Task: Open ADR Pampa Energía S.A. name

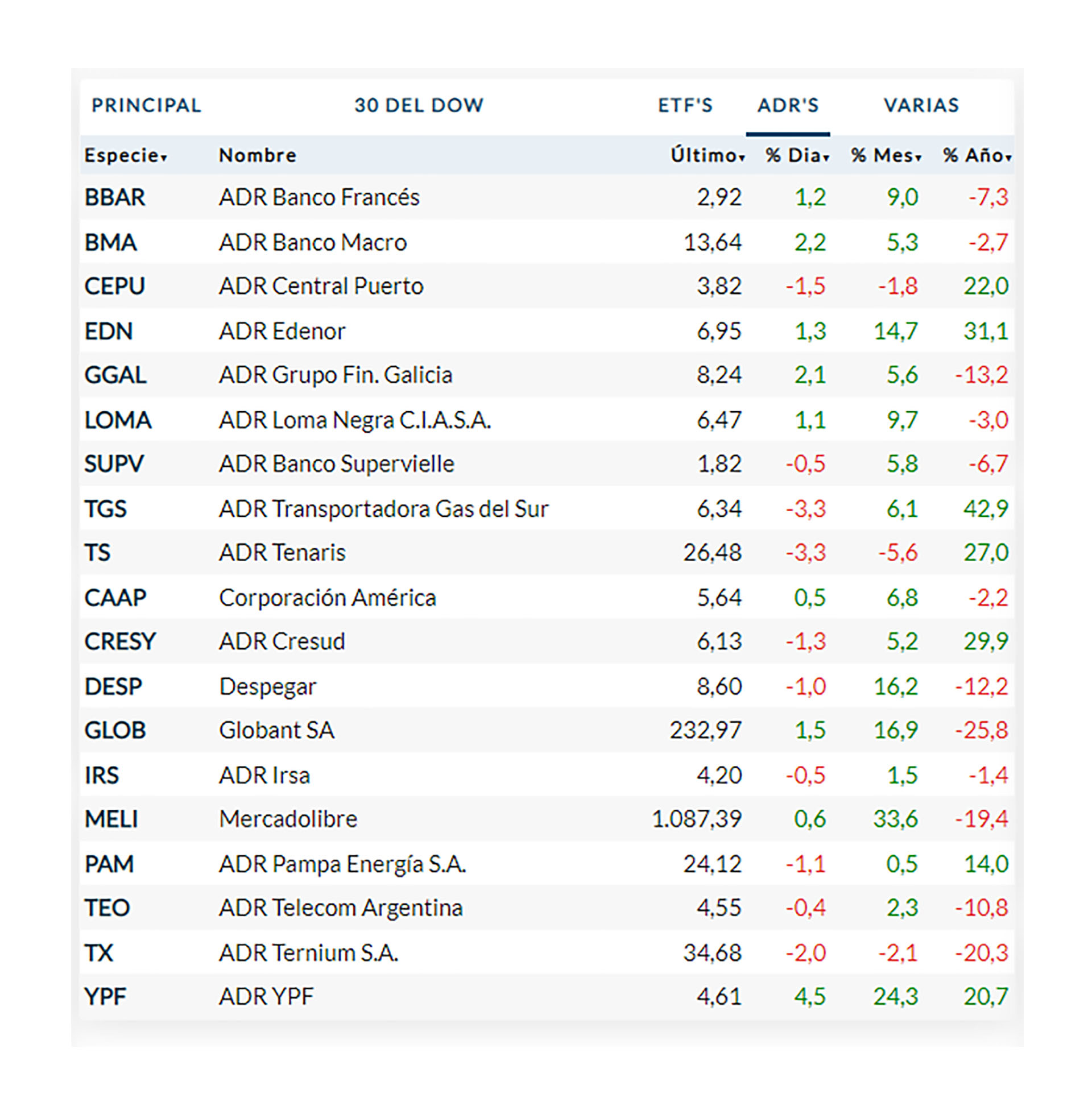Action: 342,864
